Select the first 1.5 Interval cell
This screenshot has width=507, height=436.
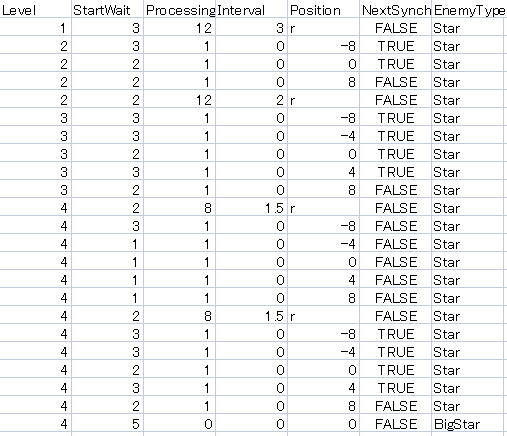[x=252, y=208]
